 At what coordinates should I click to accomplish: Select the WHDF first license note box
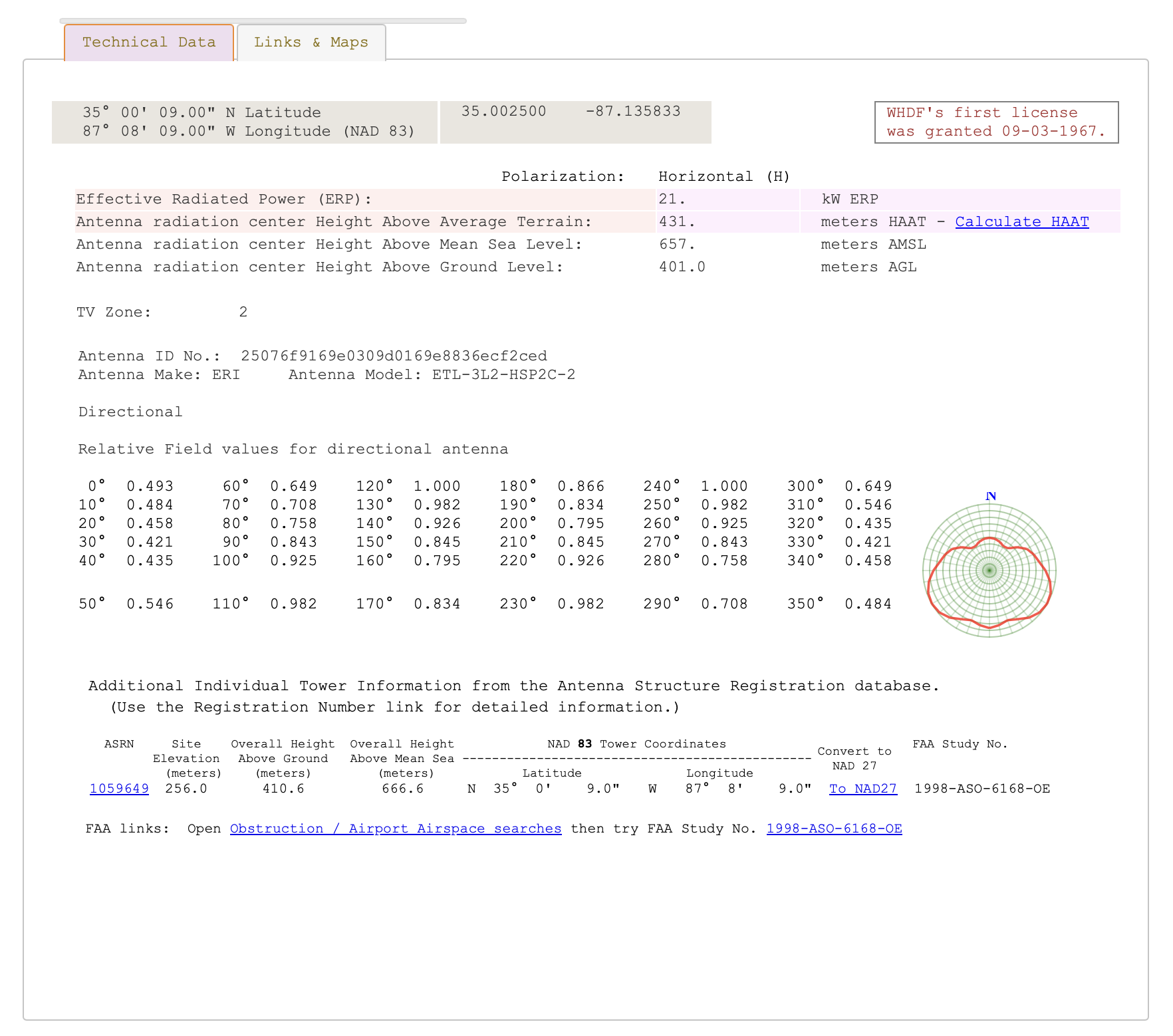pyautogui.click(x=996, y=122)
